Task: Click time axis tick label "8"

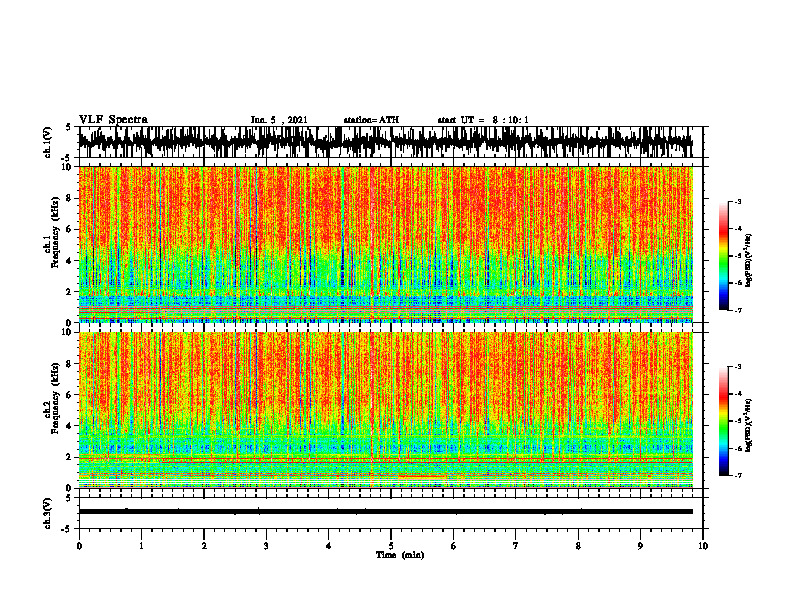Action: [x=578, y=546]
